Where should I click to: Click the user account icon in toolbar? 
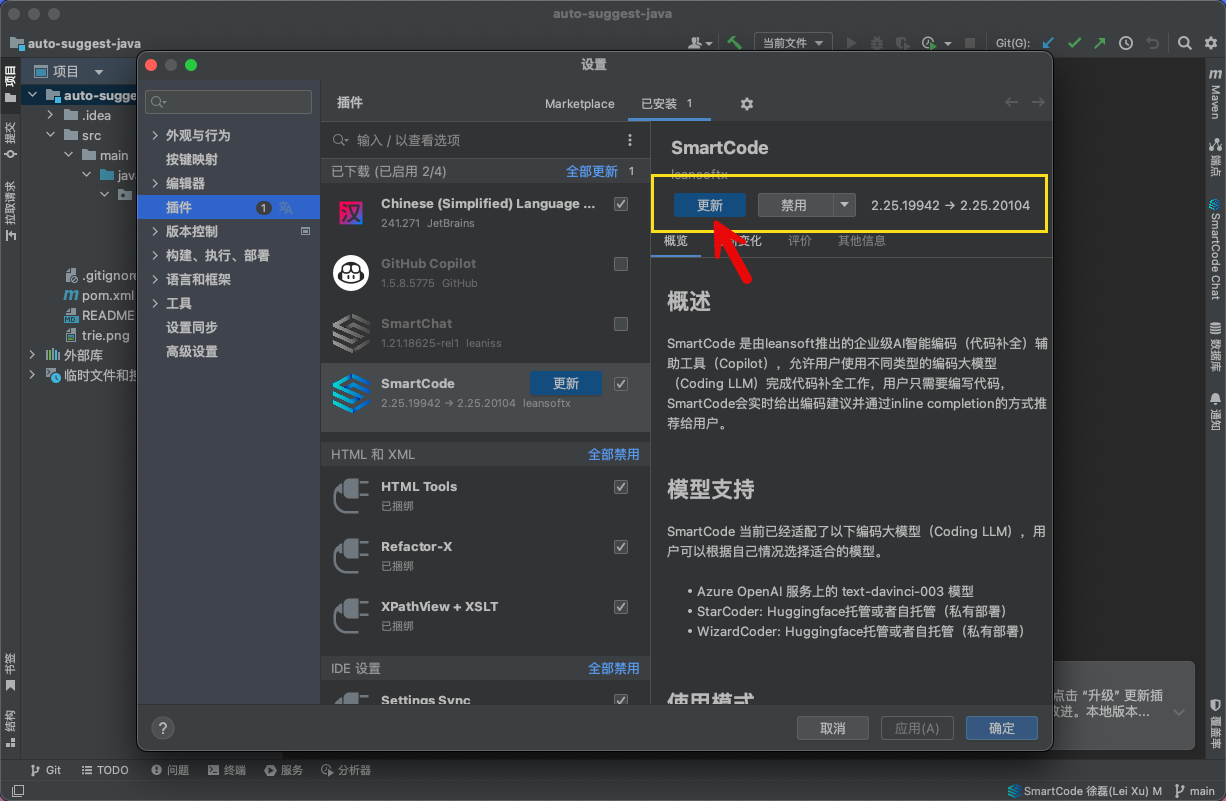click(699, 43)
